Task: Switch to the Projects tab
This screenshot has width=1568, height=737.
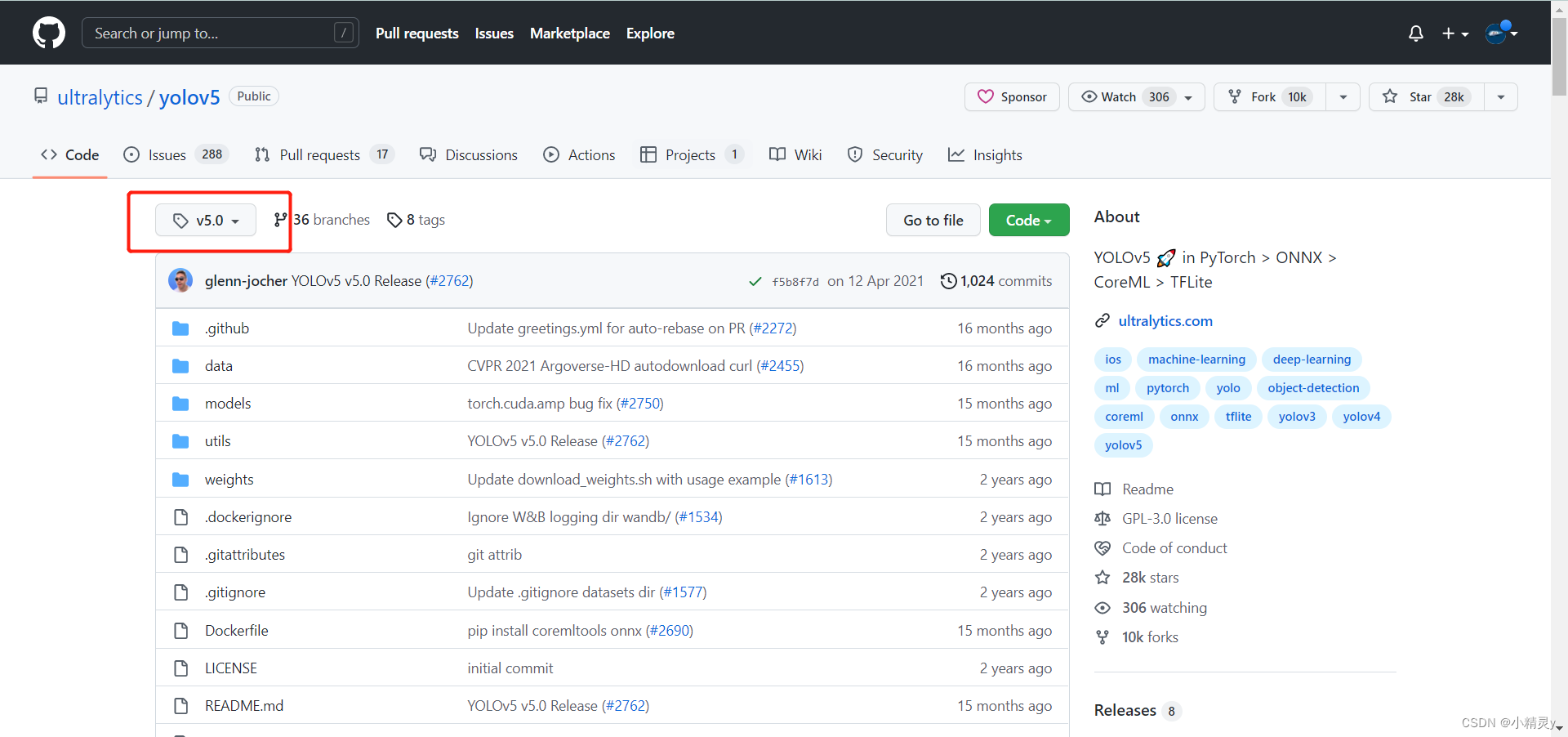Action: pos(692,154)
